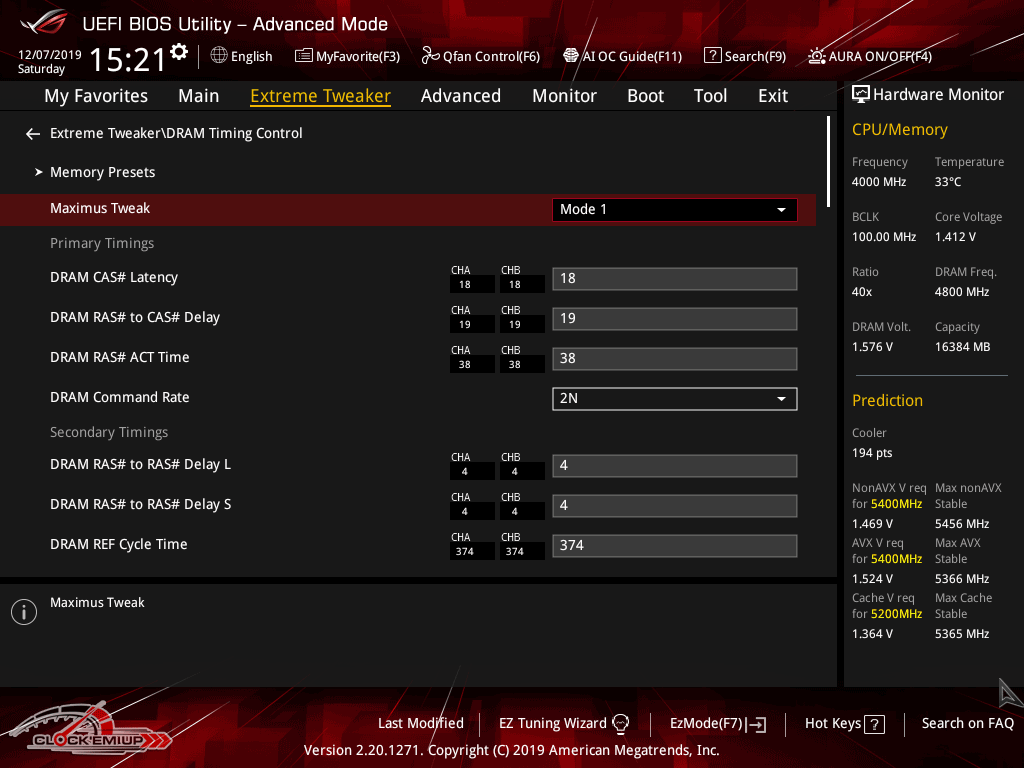Image resolution: width=1024 pixels, height=768 pixels.
Task: Click the EZ Tuning Wizard bulb icon
Action: [x=620, y=723]
